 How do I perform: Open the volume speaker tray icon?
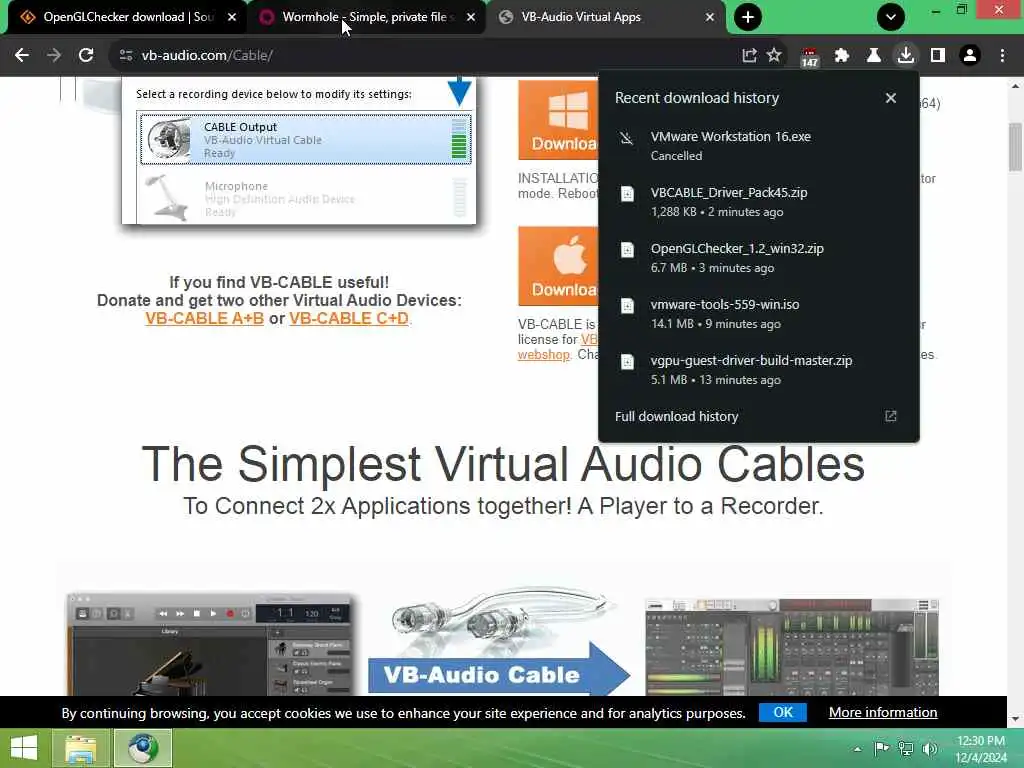(929, 748)
